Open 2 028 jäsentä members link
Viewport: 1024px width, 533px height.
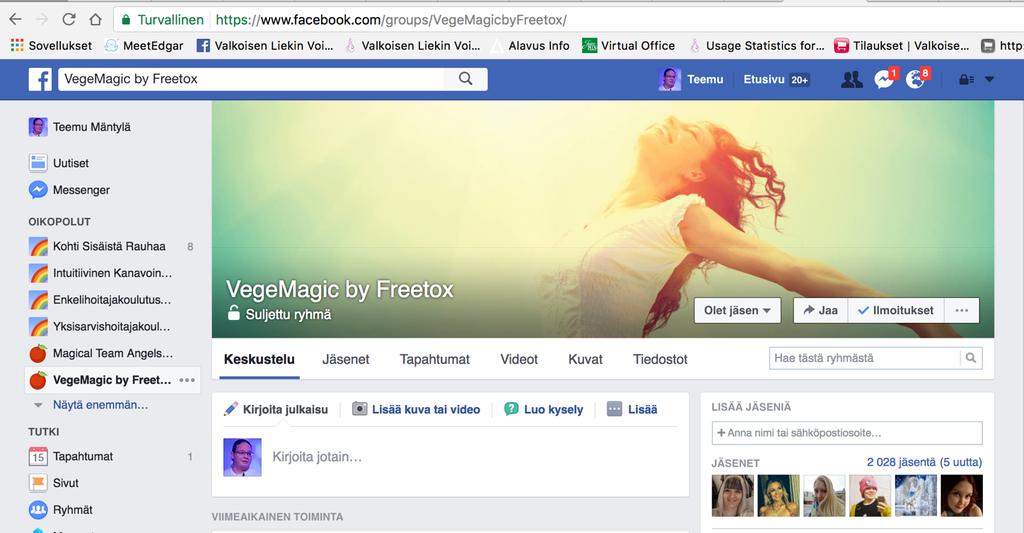pyautogui.click(x=924, y=462)
